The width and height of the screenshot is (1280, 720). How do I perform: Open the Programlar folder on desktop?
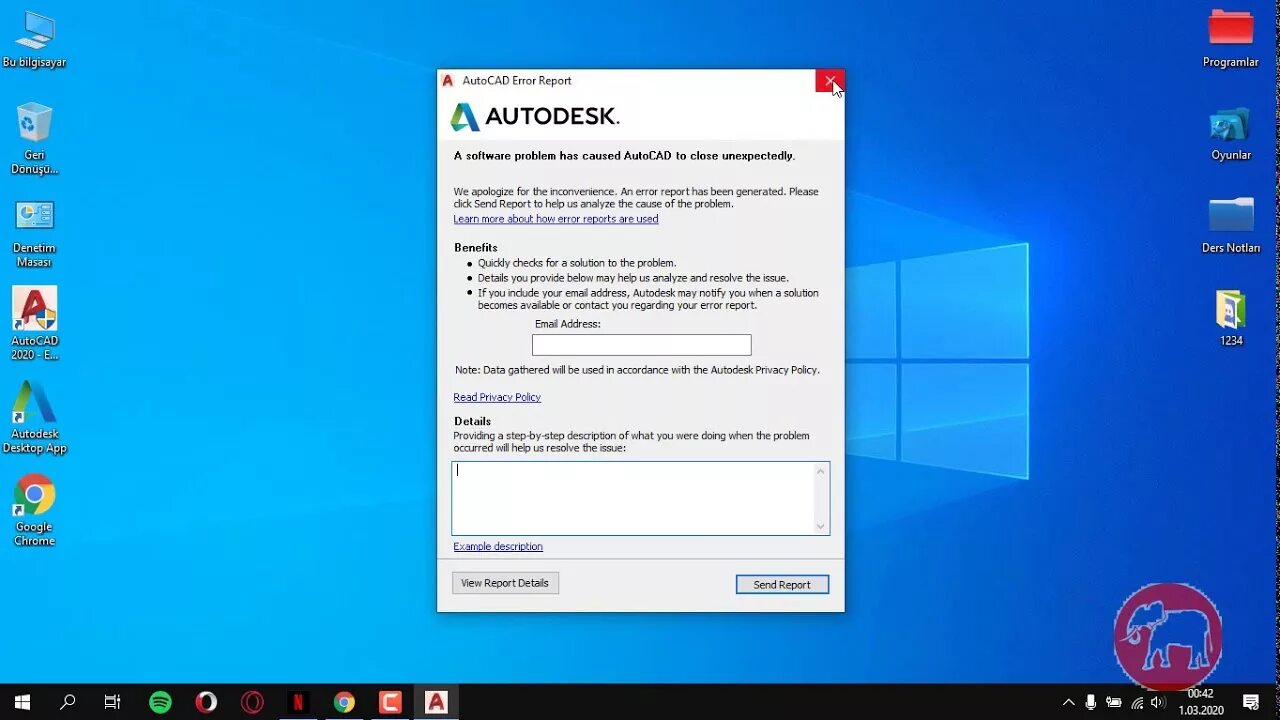(1230, 40)
